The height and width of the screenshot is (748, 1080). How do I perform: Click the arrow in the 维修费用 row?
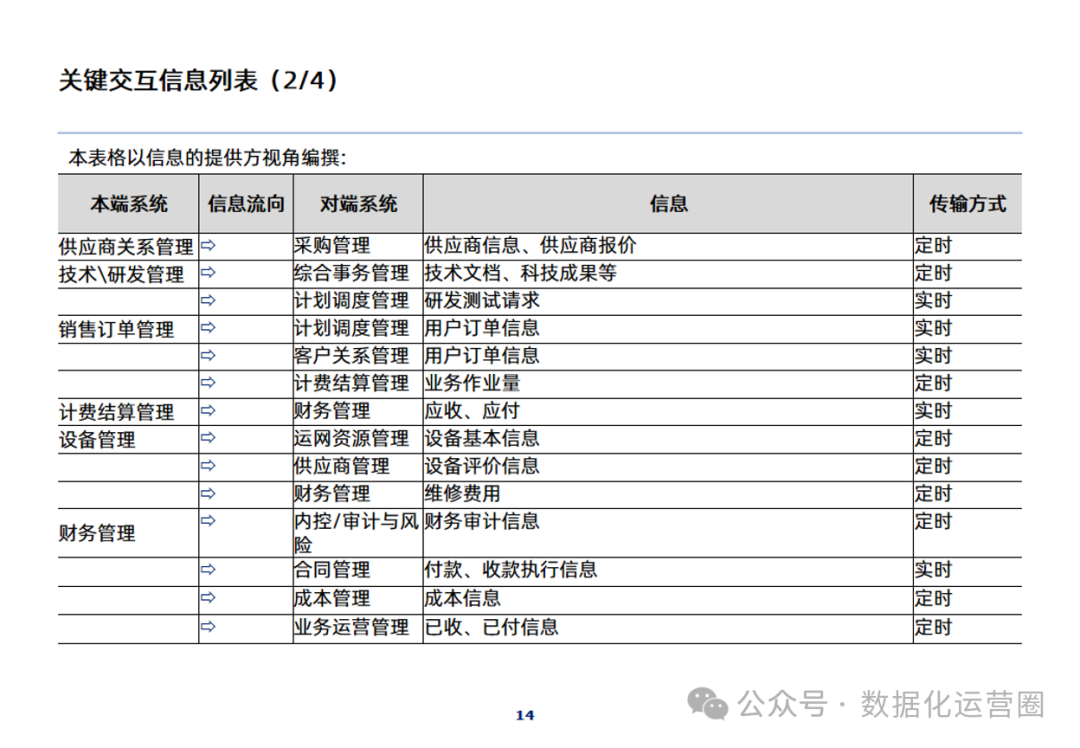(208, 494)
